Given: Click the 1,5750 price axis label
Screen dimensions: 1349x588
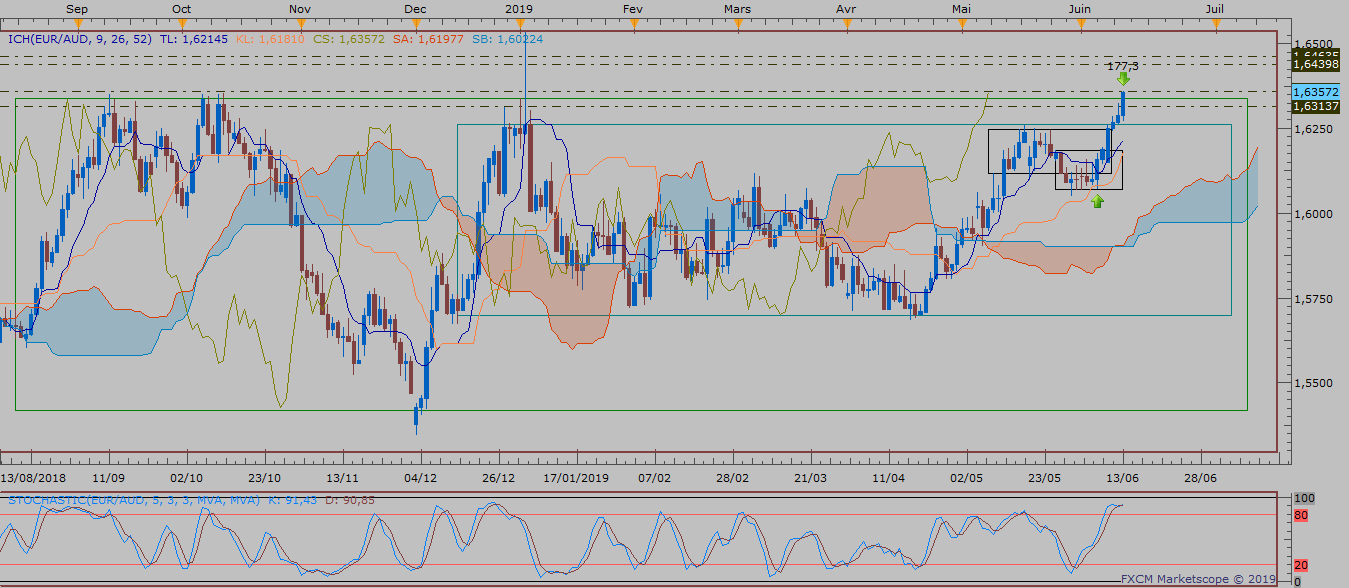Looking at the screenshot, I should tap(1312, 299).
